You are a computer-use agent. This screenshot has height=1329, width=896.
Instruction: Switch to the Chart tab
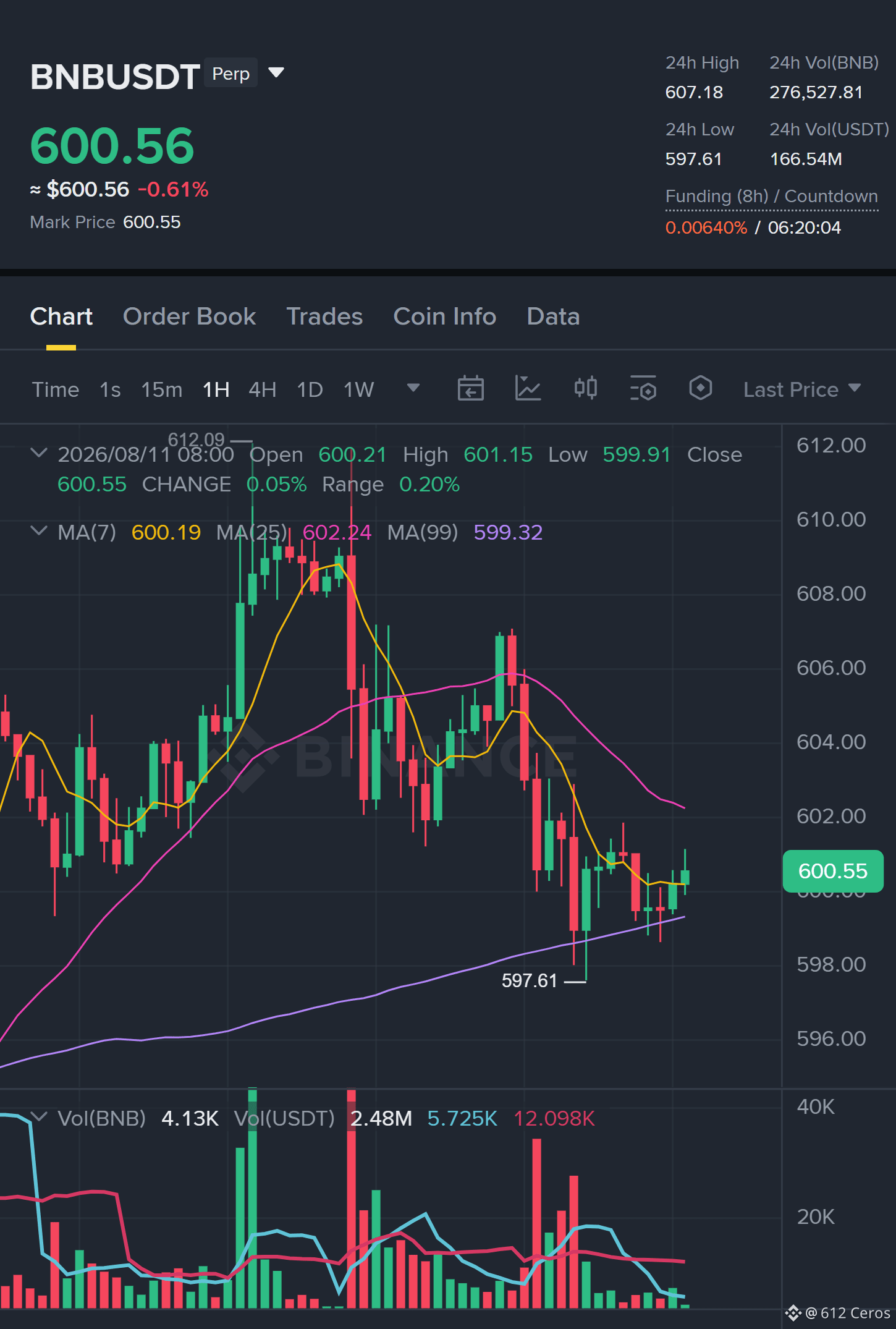point(61,316)
